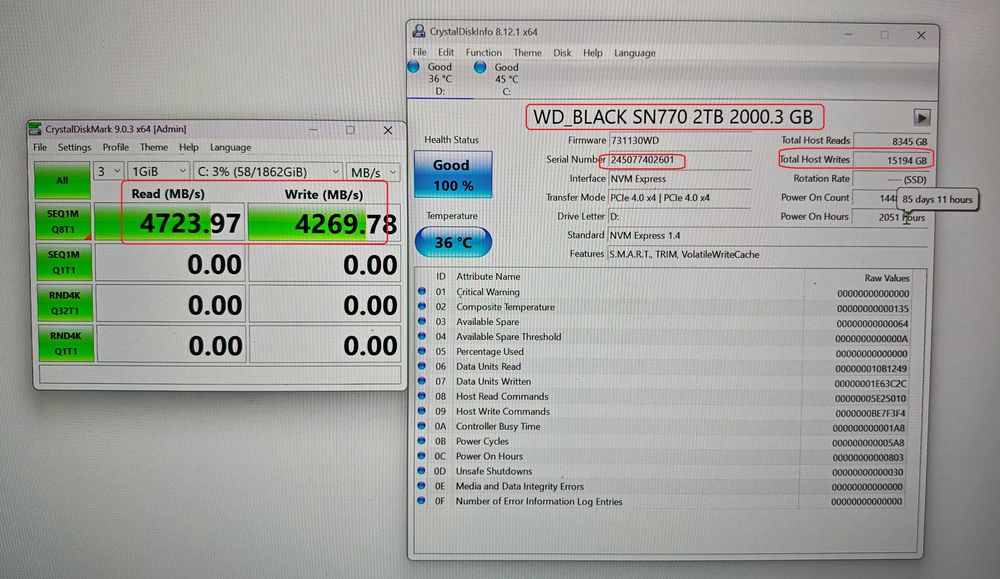Image resolution: width=1000 pixels, height=579 pixels.
Task: Open Help menu in CrystalDiskMark
Action: [189, 147]
